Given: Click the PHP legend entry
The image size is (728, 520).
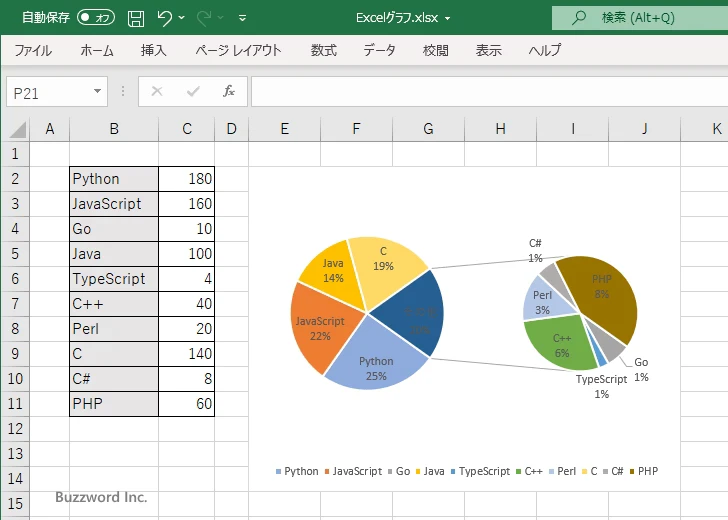Looking at the screenshot, I should [644, 471].
